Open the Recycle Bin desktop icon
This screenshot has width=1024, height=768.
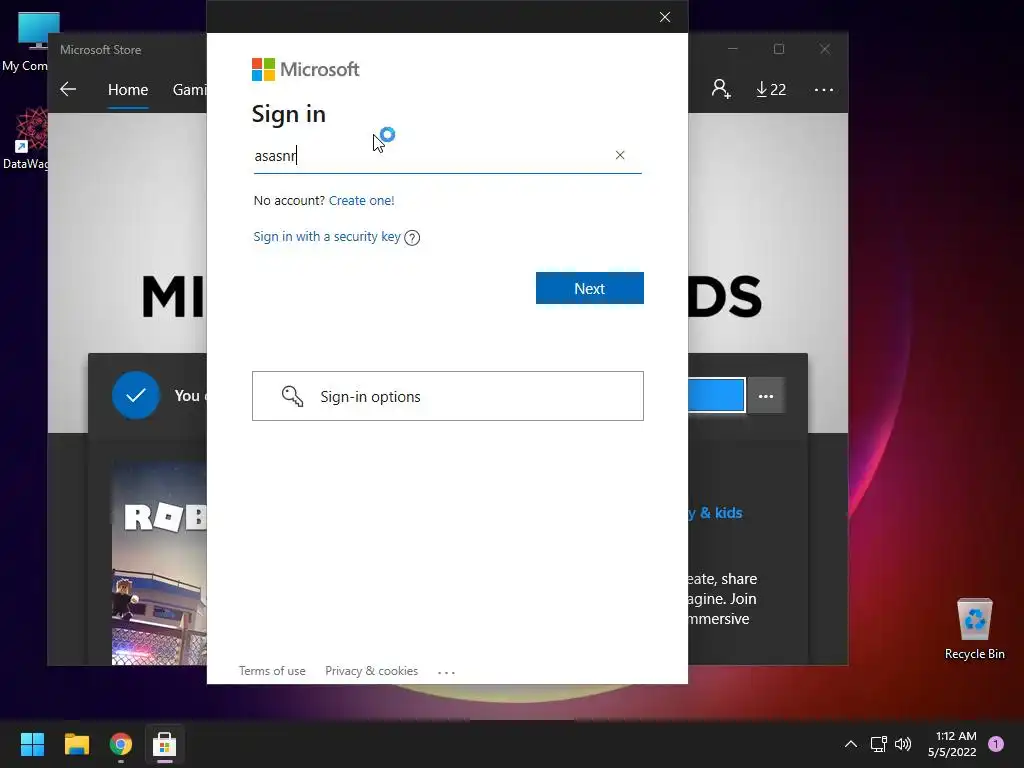click(974, 628)
